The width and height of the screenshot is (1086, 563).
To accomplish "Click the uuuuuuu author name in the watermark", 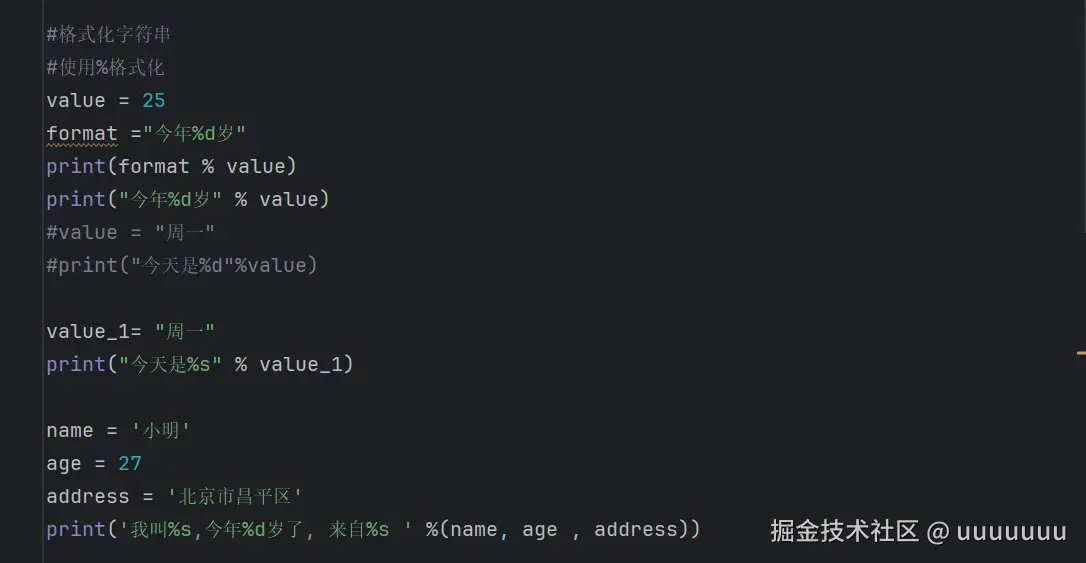I will pos(1011,531).
